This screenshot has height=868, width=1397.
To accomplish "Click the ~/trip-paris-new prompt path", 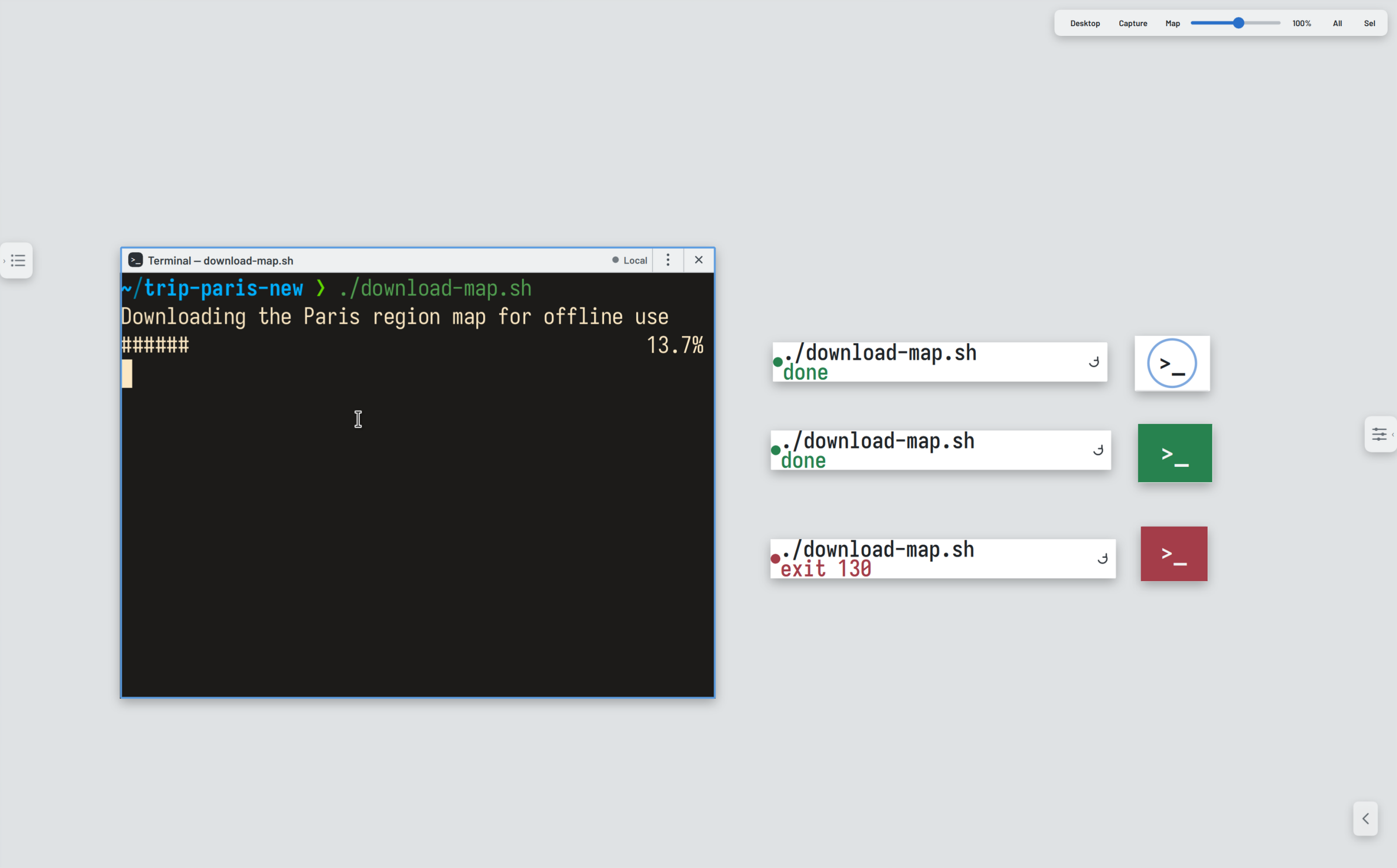I will click(212, 288).
